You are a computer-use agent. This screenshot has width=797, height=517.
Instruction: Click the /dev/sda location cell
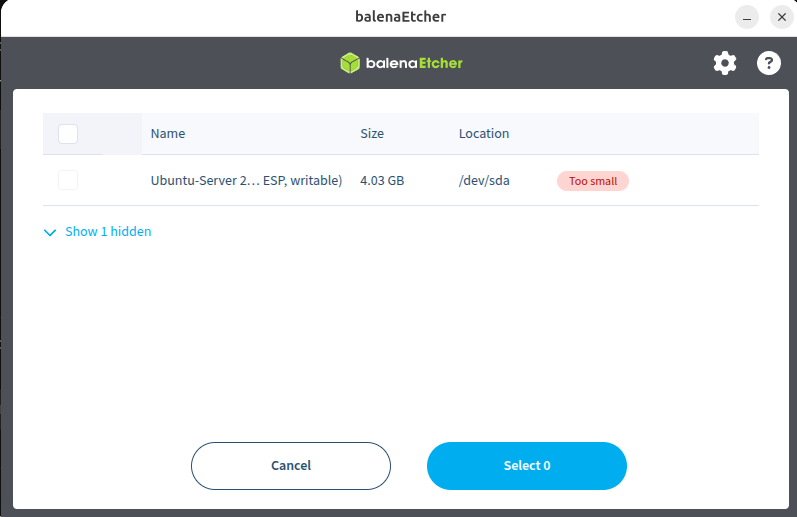pyautogui.click(x=484, y=180)
